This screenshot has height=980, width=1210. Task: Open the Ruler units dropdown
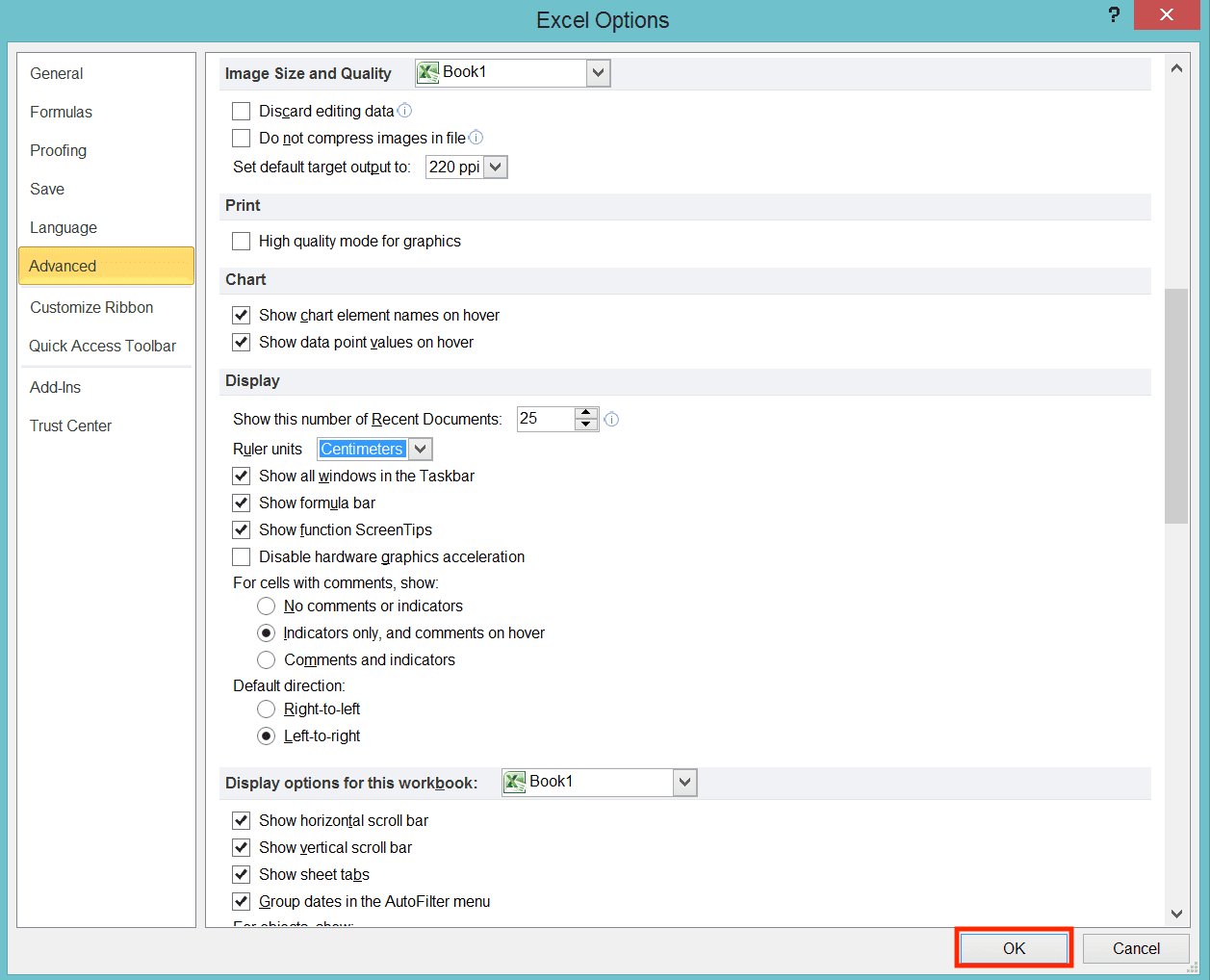click(421, 449)
